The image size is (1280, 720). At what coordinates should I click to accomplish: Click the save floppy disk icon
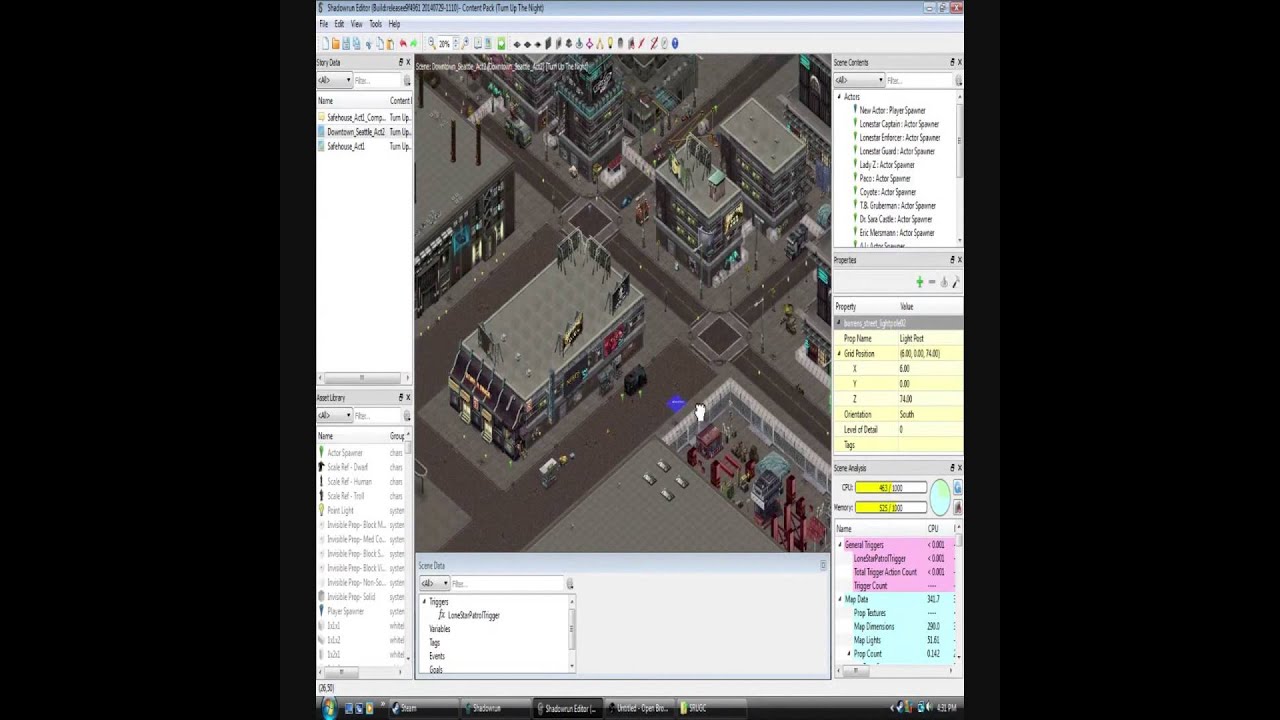(346, 44)
